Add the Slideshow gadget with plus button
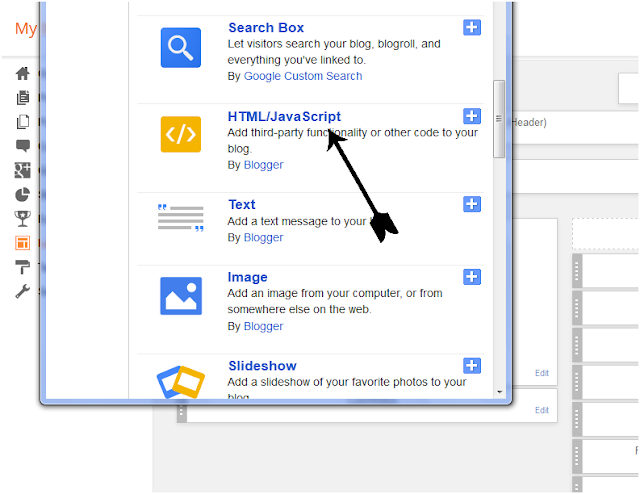The height and width of the screenshot is (494, 640). (472, 366)
